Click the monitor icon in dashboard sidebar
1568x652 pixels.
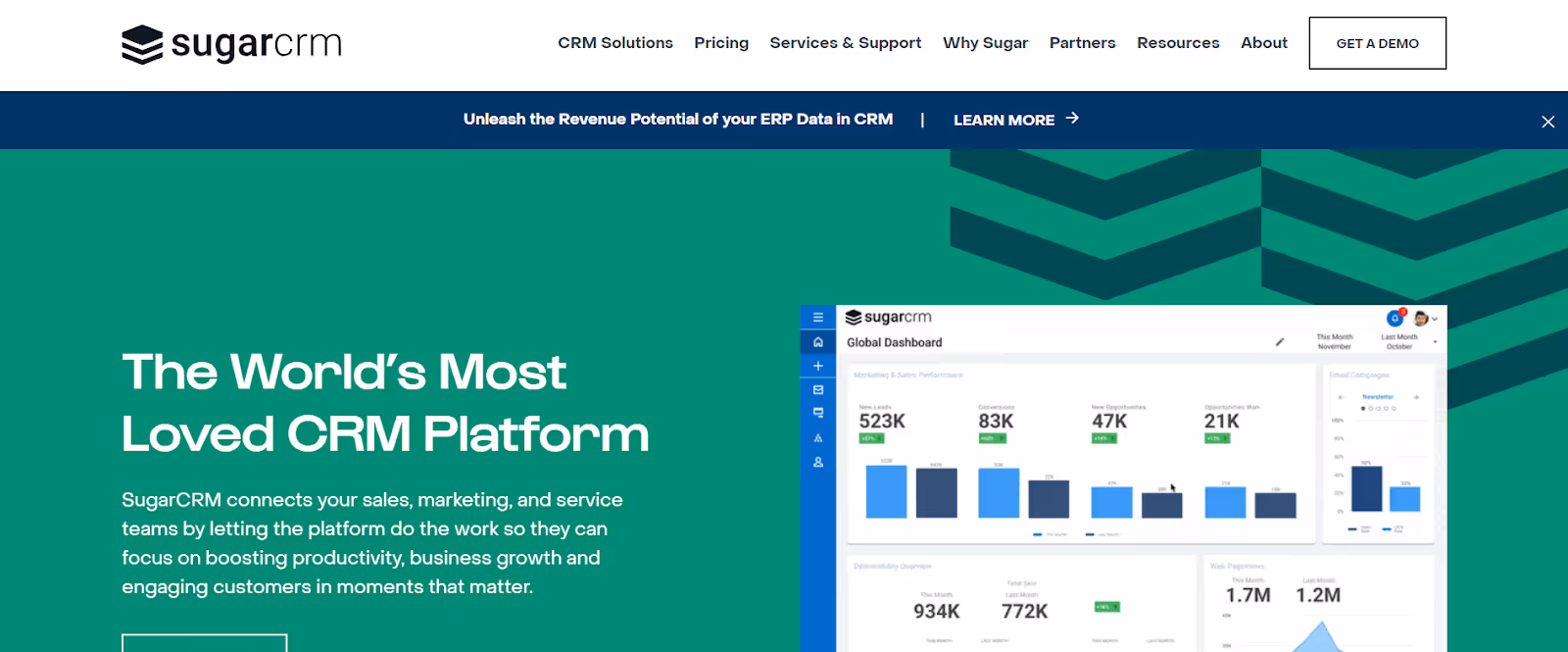coord(818,413)
